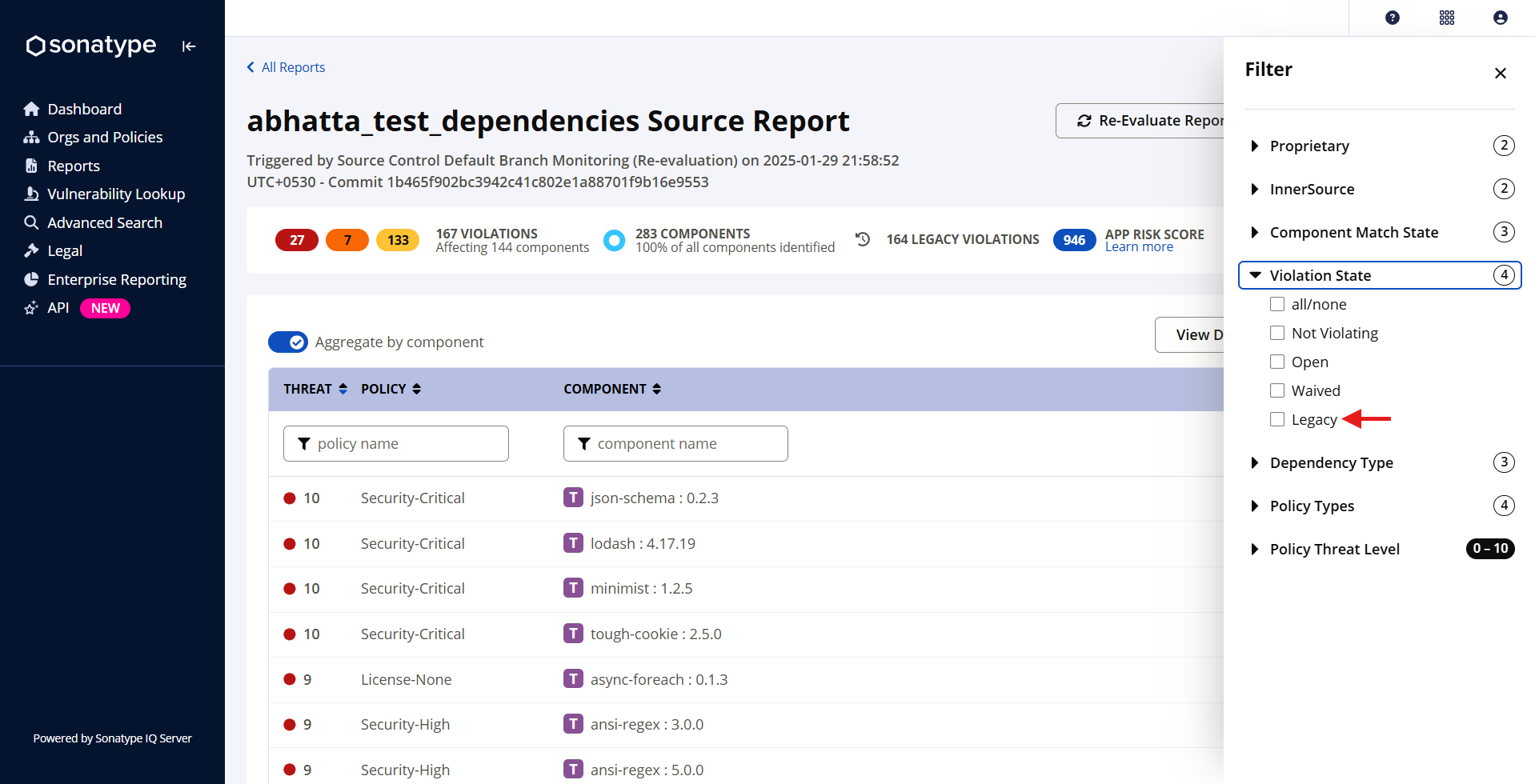The image size is (1535, 784).
Task: Click the T icon beside minimist
Action: coord(573,588)
